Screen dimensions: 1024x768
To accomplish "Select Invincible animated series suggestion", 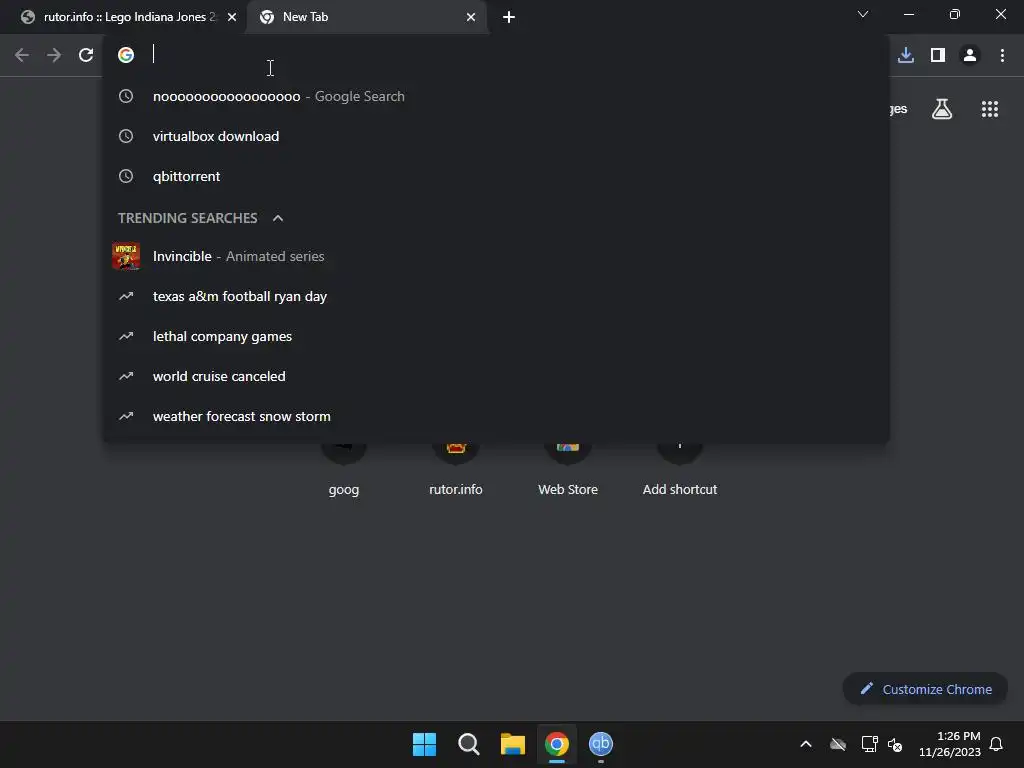I will [496, 257].
